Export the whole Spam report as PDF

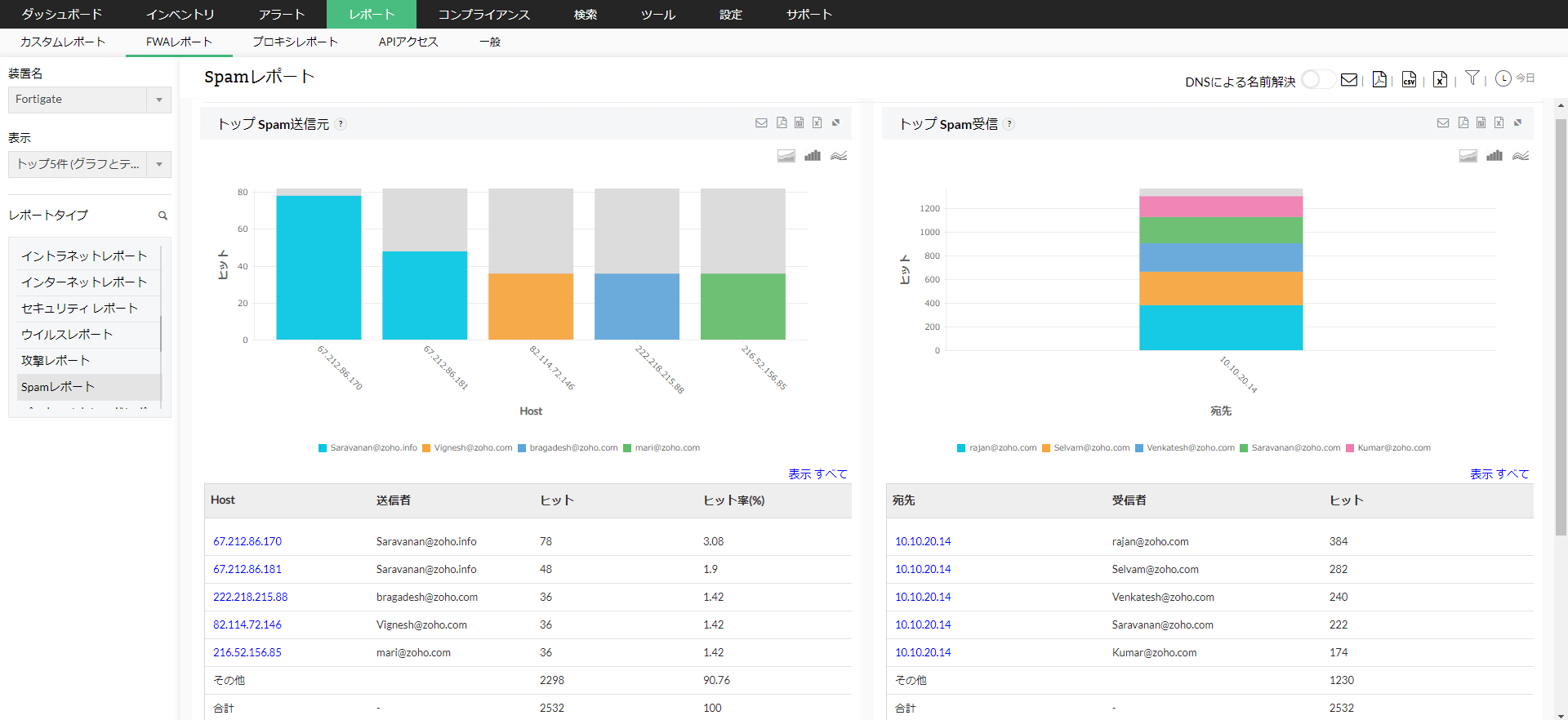1379,79
